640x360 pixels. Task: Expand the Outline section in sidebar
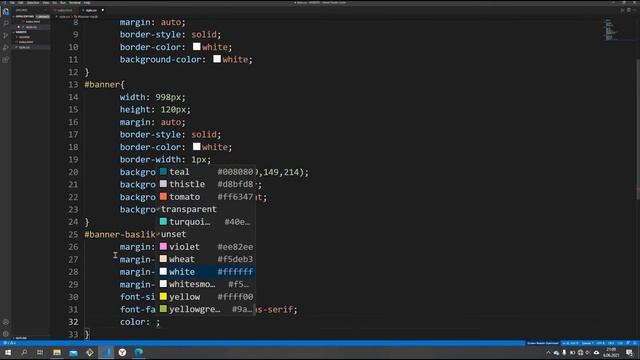[x=21, y=338]
